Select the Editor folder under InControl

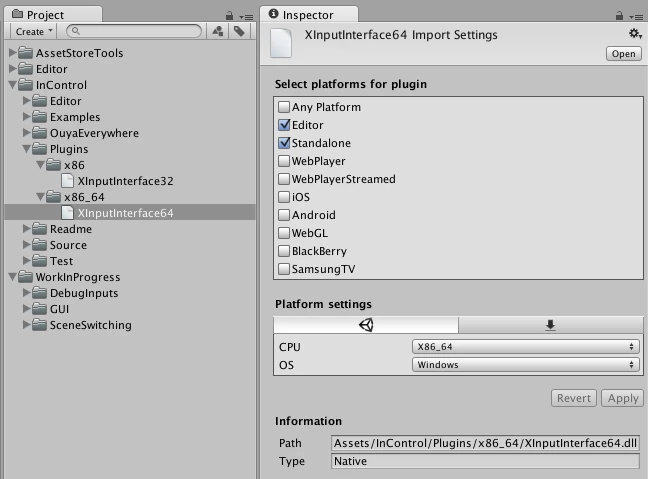[130, 101]
